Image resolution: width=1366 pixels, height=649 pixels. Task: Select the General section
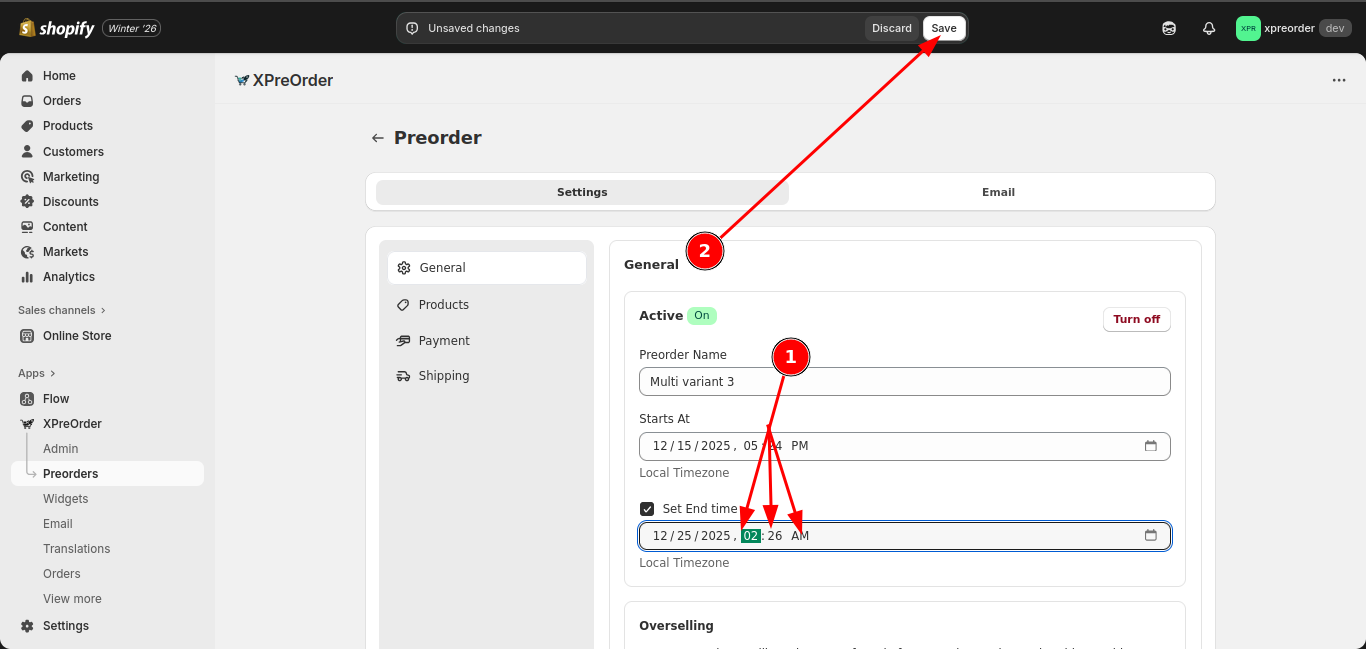(487, 268)
